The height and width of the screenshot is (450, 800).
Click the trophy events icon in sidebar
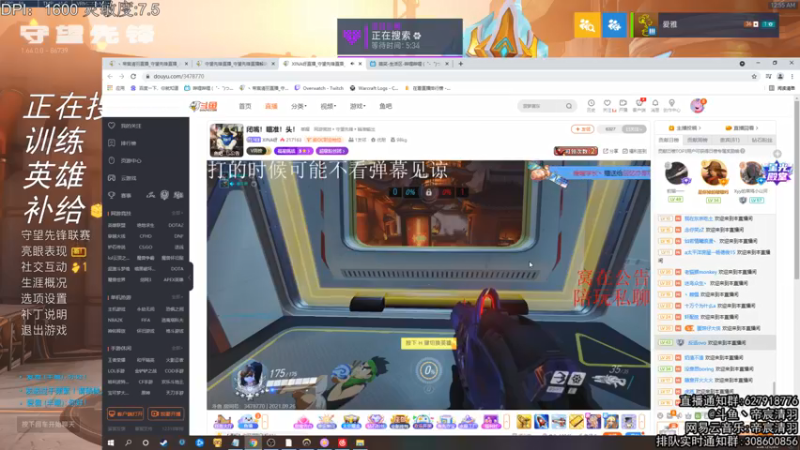(112, 195)
